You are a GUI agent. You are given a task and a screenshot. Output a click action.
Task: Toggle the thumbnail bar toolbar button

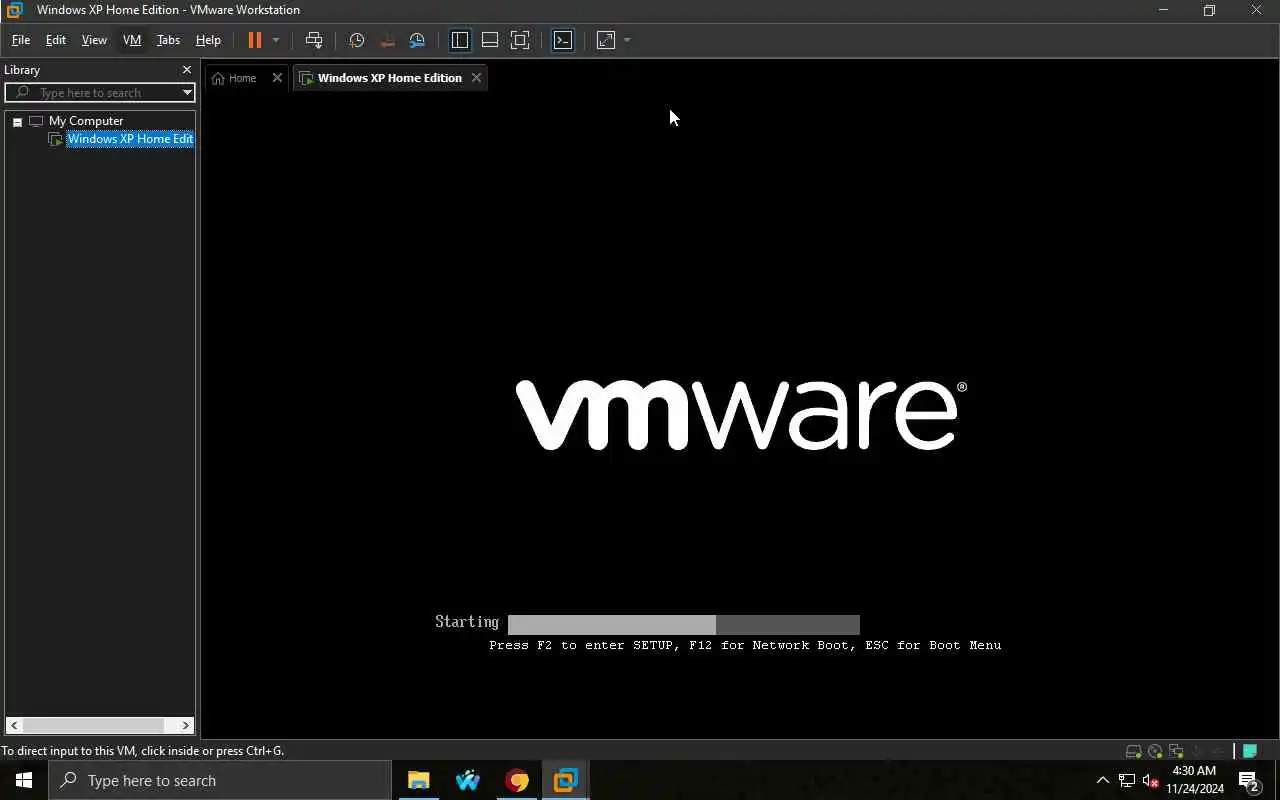(x=490, y=40)
